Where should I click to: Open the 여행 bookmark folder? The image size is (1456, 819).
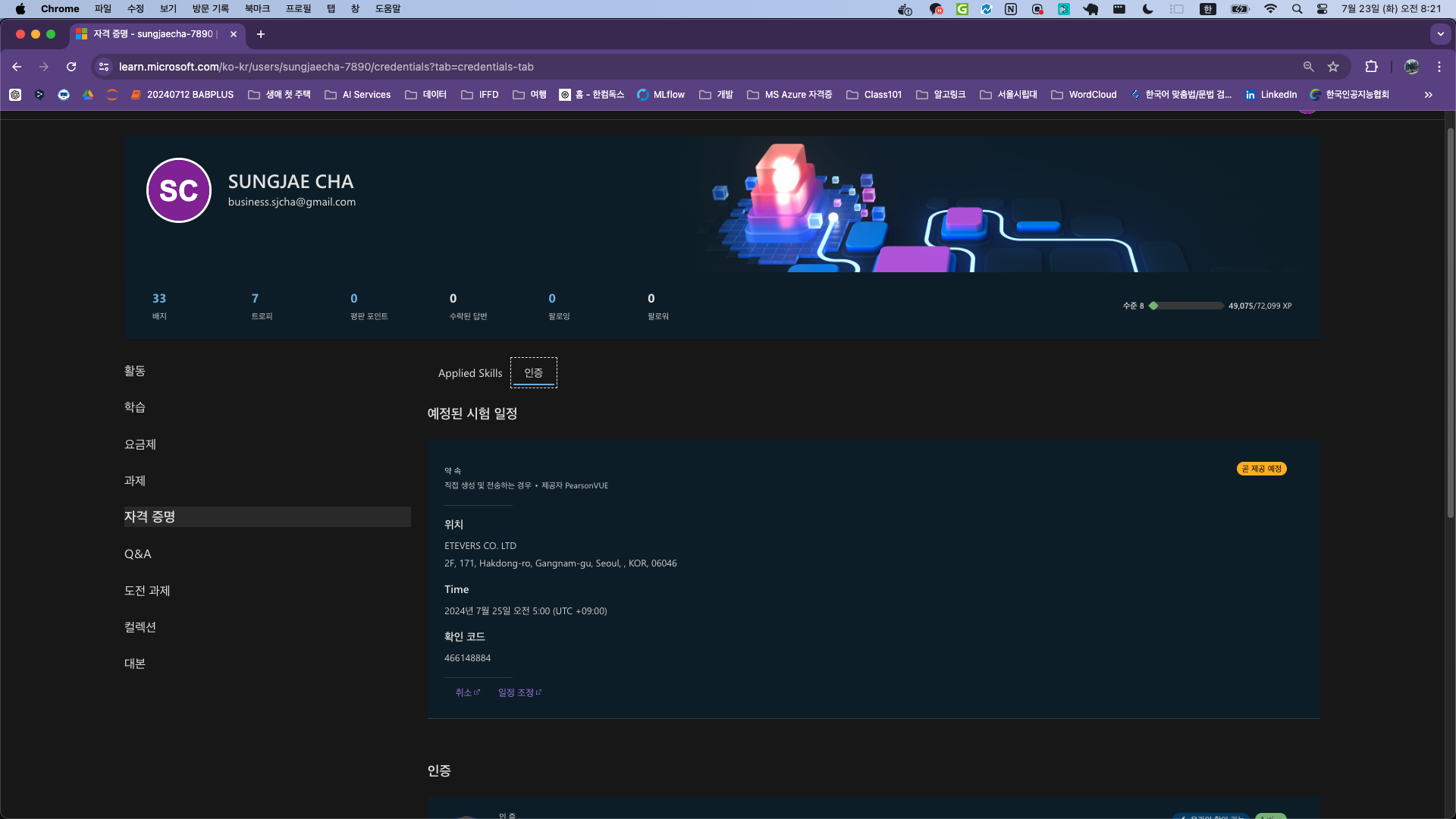(x=529, y=95)
